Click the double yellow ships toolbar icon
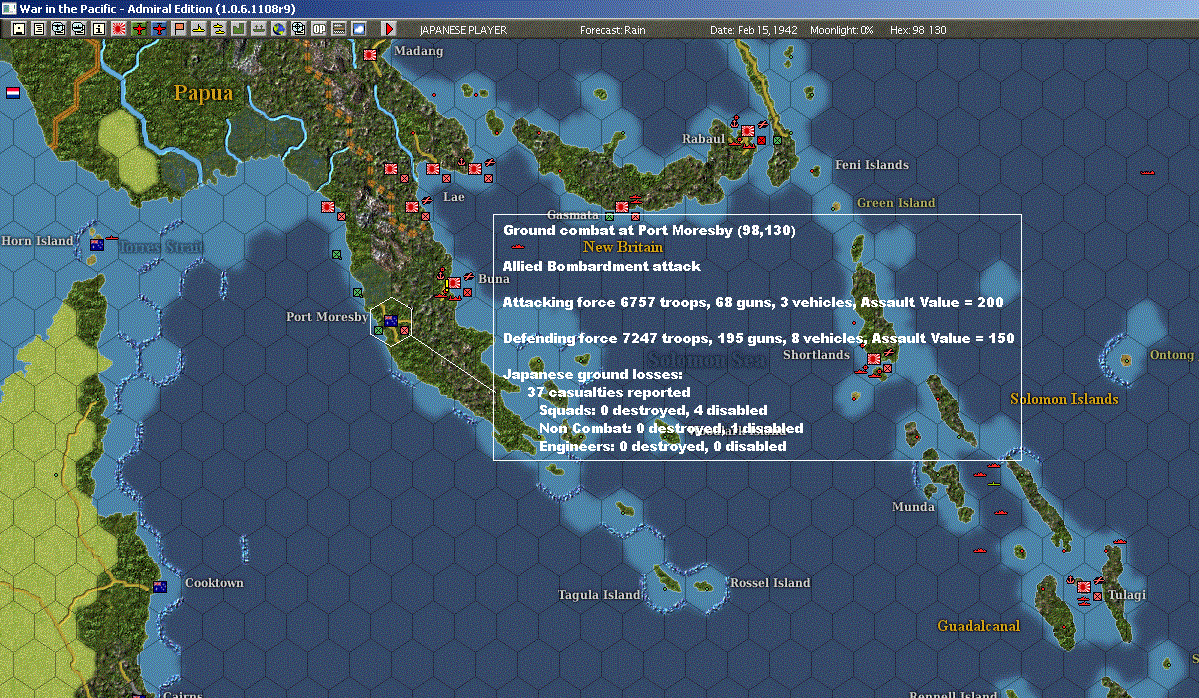 (x=219, y=29)
